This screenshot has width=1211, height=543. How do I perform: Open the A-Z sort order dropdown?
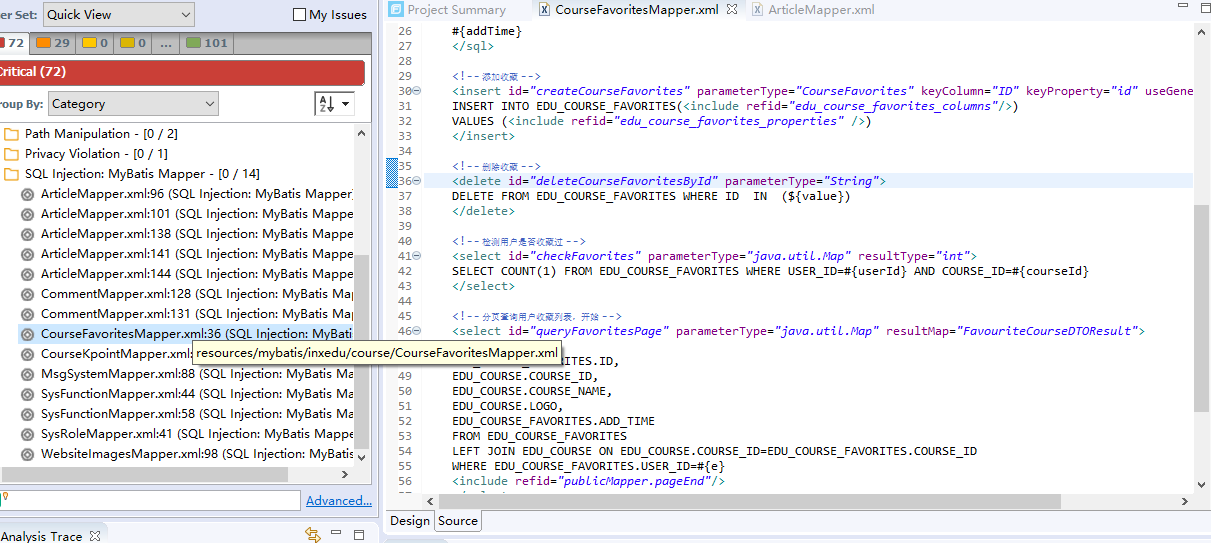335,103
